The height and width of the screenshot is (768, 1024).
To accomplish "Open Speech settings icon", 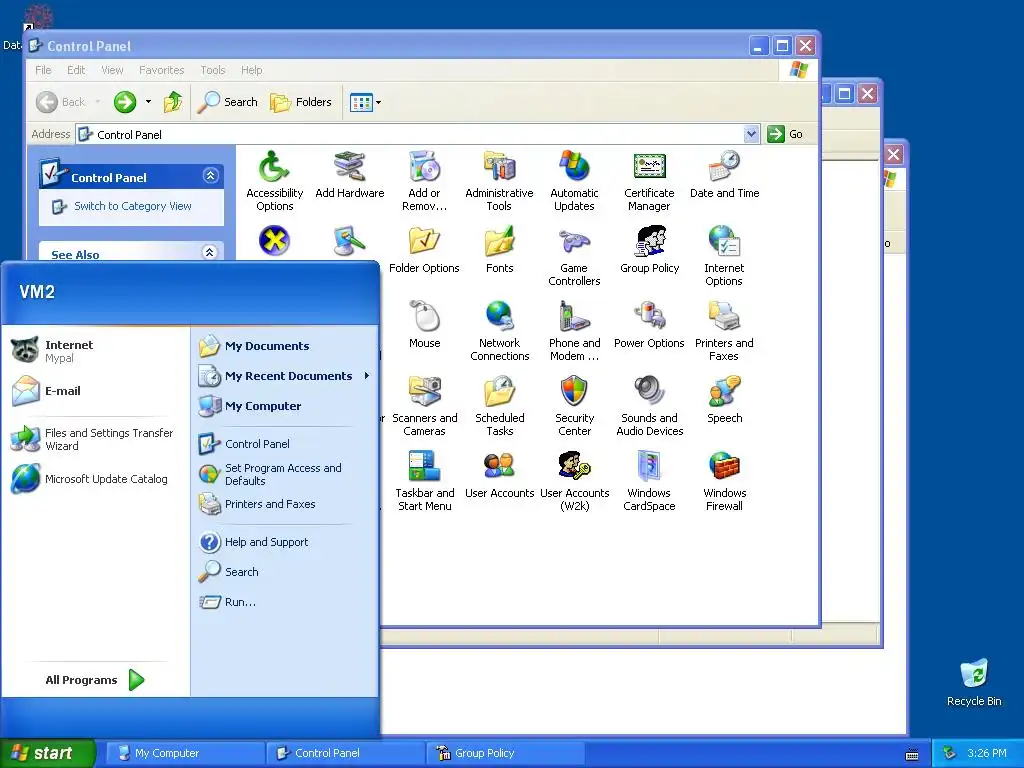I will [724, 400].
